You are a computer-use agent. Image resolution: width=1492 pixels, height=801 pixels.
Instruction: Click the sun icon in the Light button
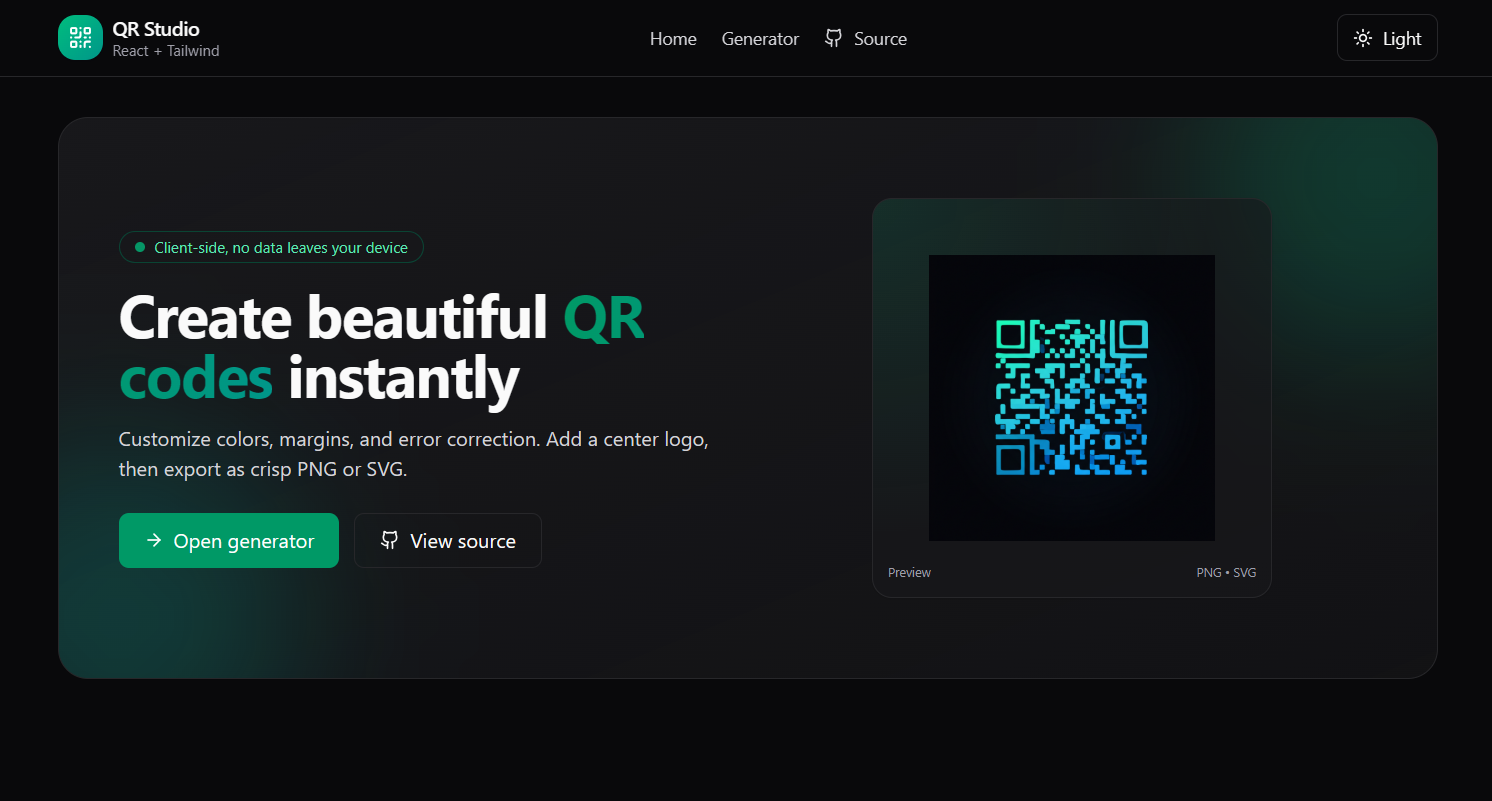(1363, 38)
